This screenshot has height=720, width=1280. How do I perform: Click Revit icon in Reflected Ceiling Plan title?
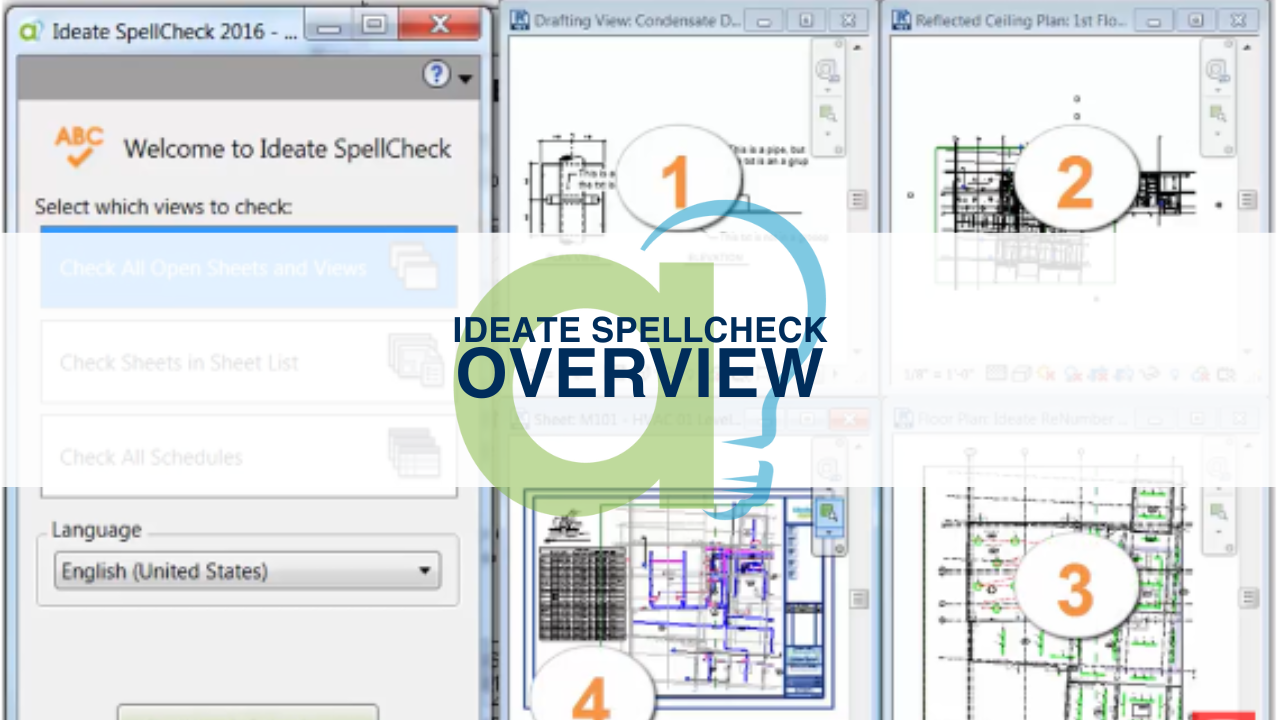(901, 19)
